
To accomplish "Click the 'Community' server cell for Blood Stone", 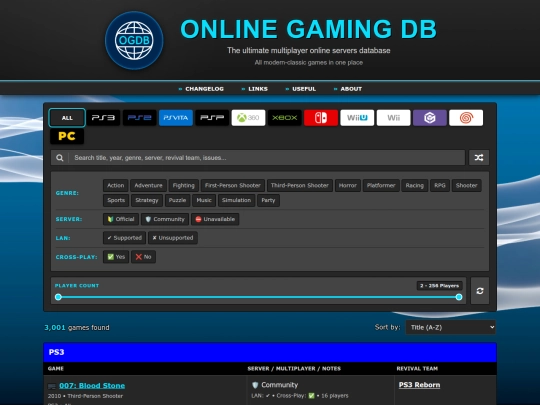I will (x=275, y=385).
